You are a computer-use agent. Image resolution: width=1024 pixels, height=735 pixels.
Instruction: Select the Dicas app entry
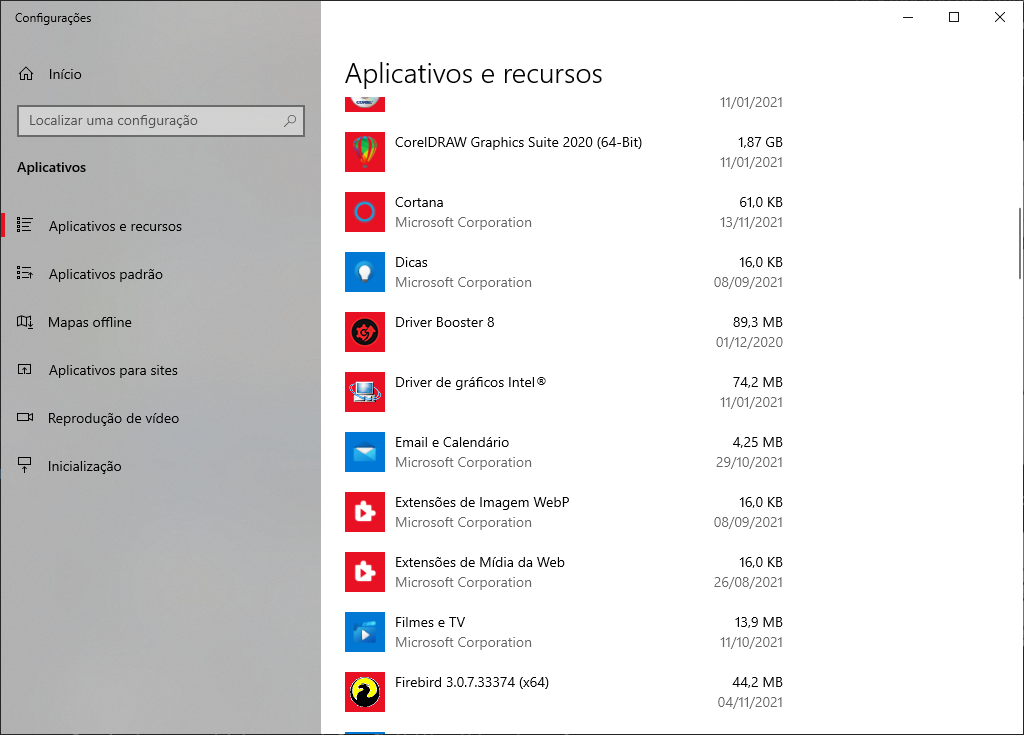(564, 272)
